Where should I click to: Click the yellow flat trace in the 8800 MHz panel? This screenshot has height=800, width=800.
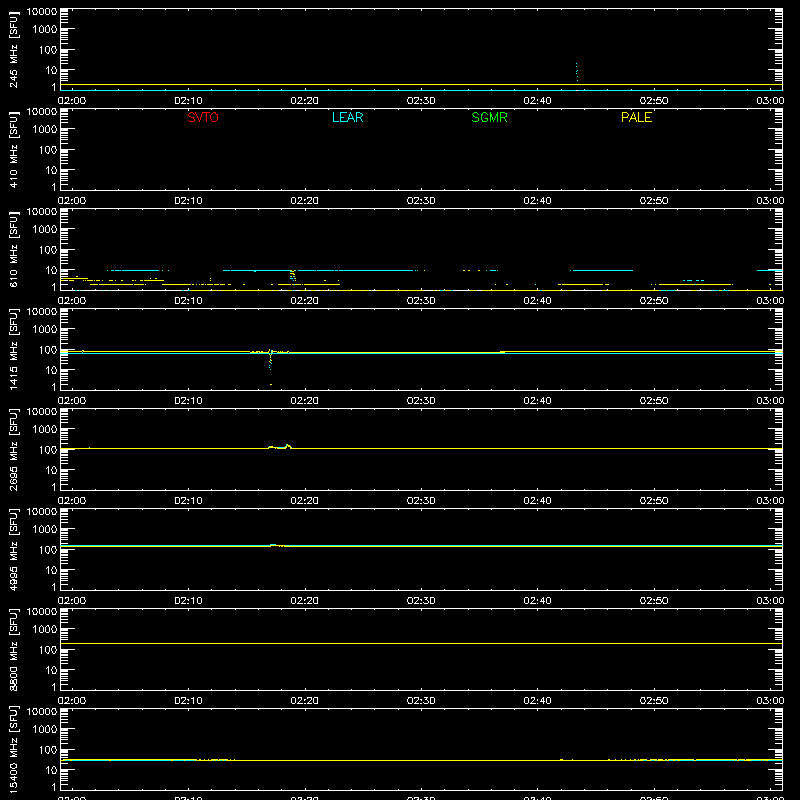point(421,643)
